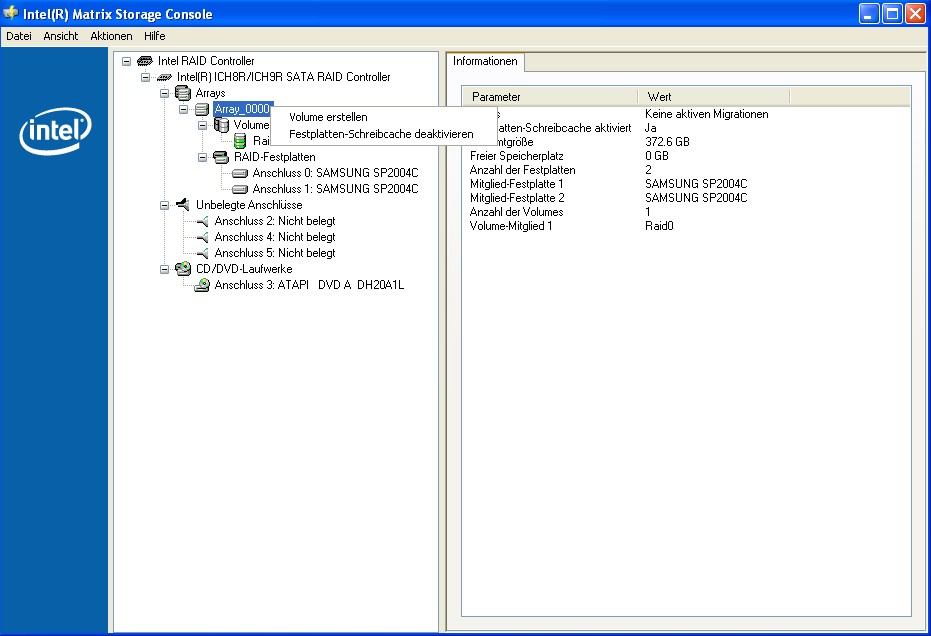The image size is (931, 636).
Task: Collapse the Intel RAID Controller root node
Action: tap(126, 61)
